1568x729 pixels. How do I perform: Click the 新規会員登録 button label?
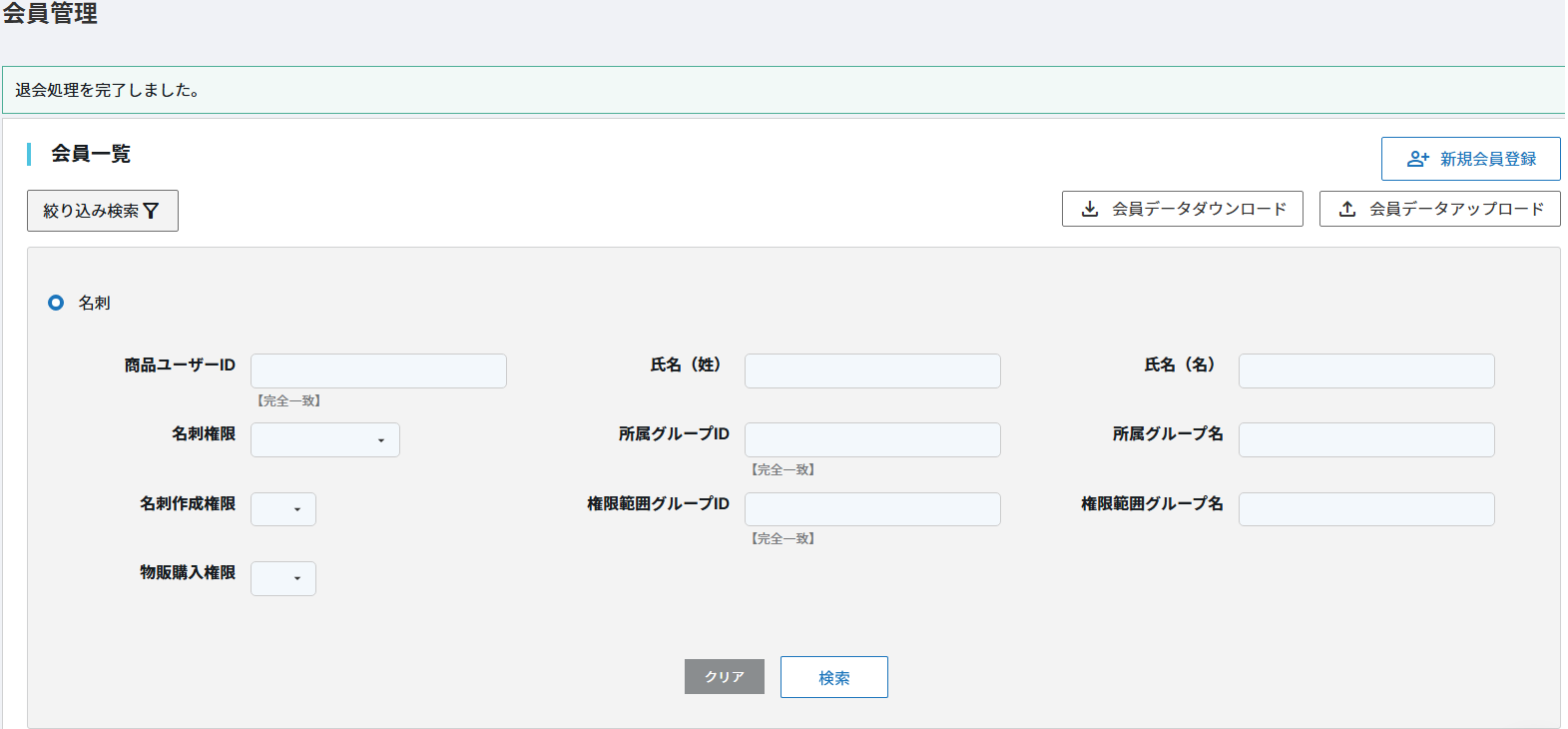pyautogui.click(x=1488, y=159)
